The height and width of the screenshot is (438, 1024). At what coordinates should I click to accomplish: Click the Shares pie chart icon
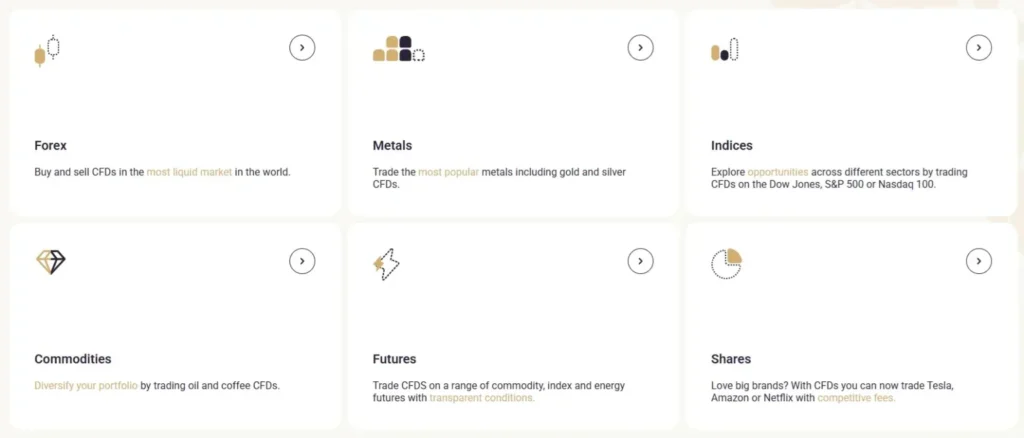click(x=726, y=263)
